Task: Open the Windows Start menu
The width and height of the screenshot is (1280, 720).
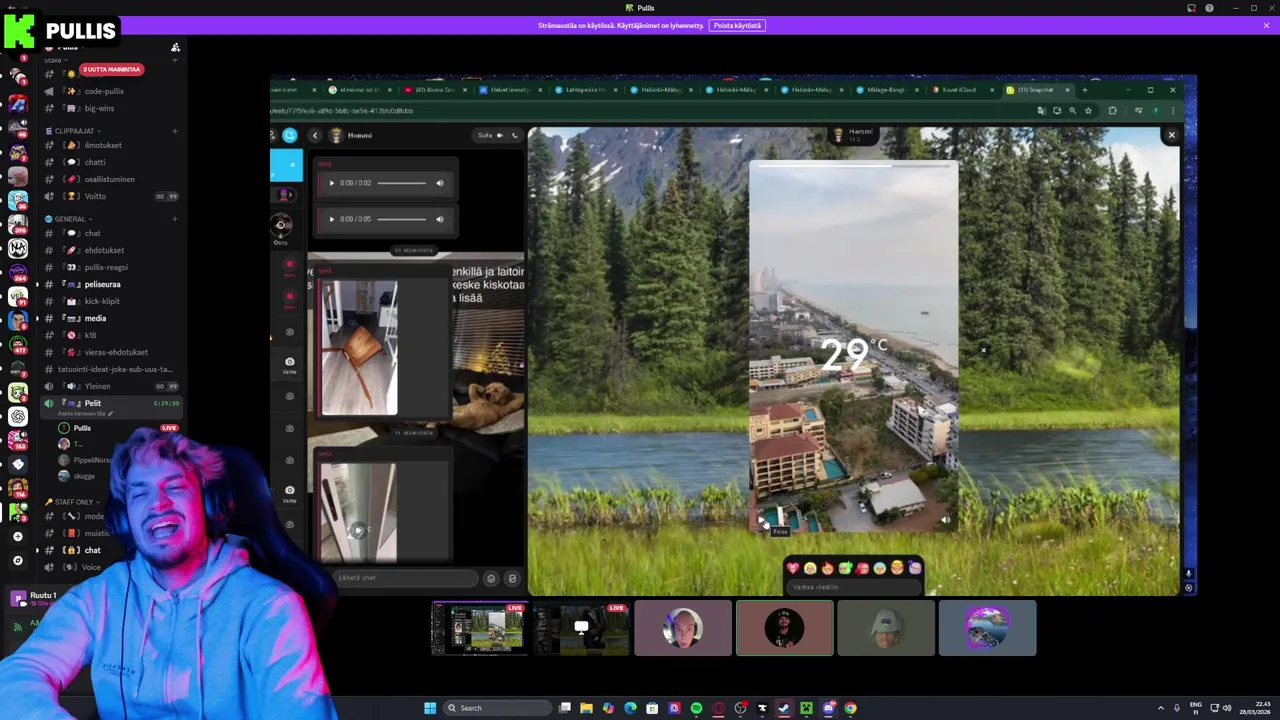Action: (430, 708)
